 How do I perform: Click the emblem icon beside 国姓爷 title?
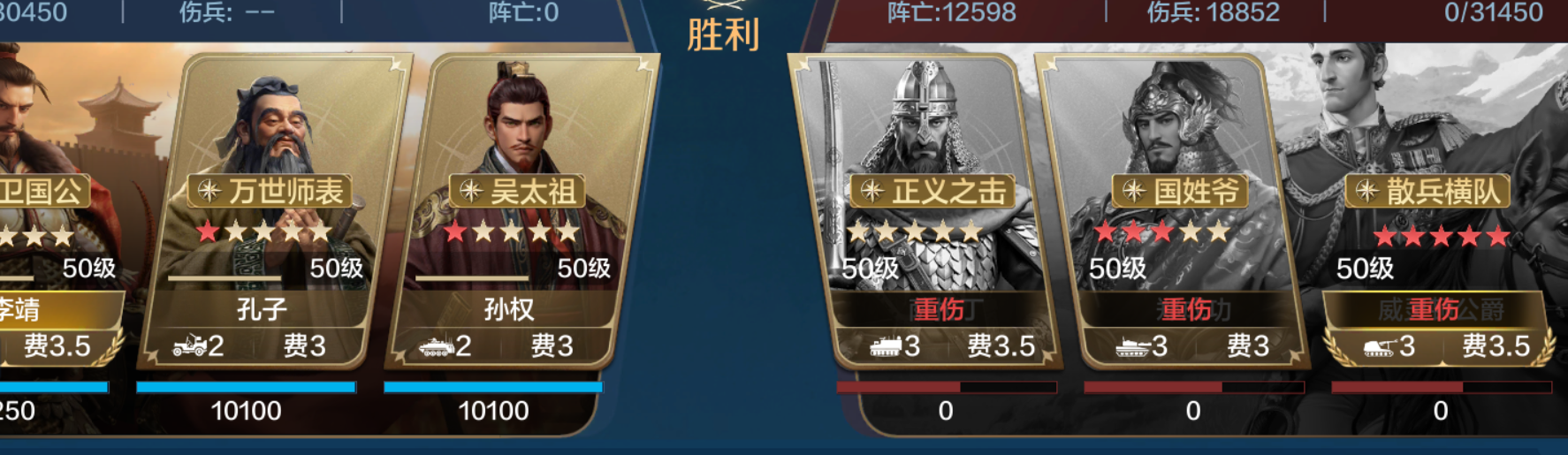(x=1133, y=190)
